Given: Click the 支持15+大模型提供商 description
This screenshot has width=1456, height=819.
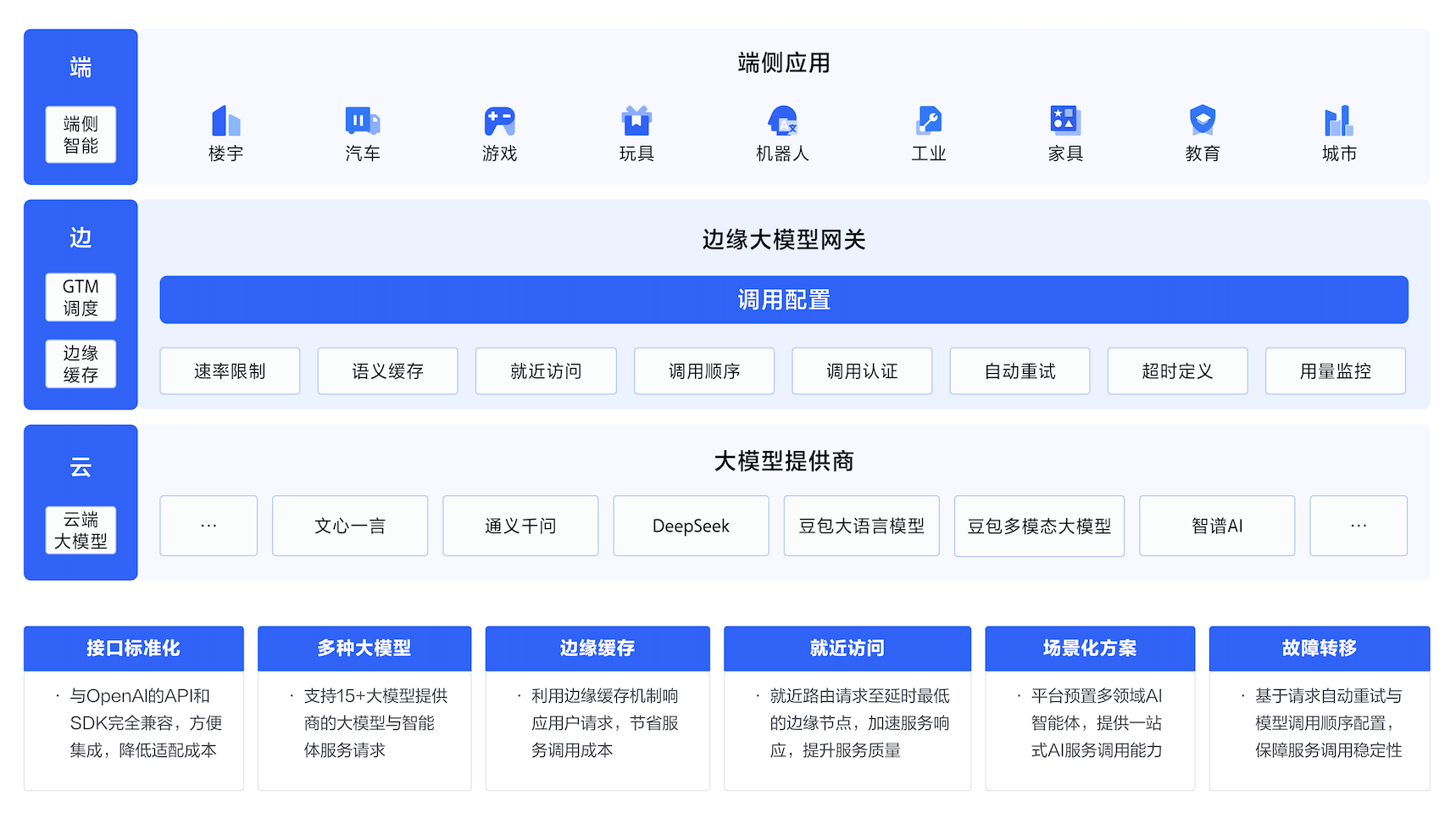Looking at the screenshot, I should [375, 723].
